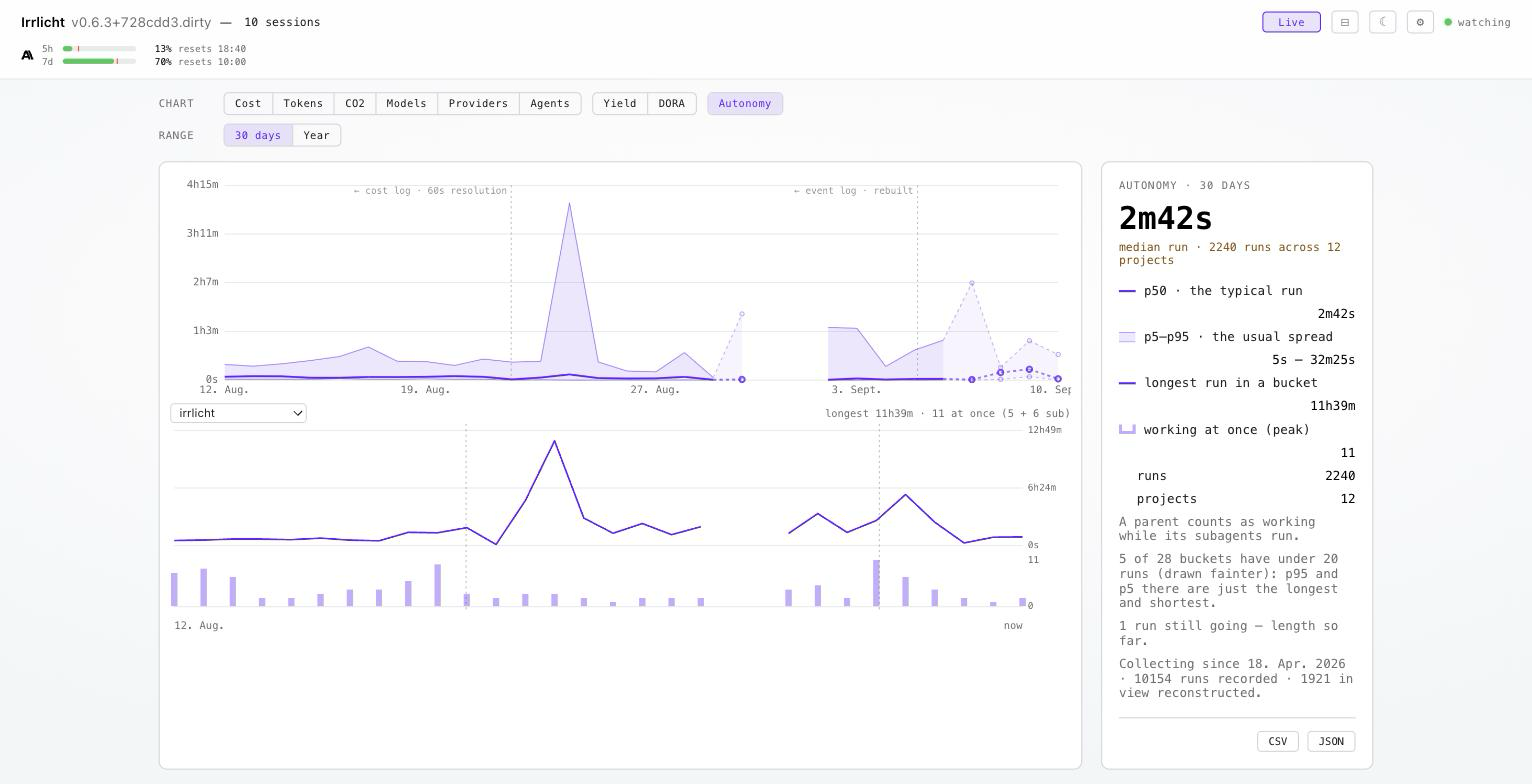This screenshot has height=784, width=1532.
Task: Switch to the Tokens chart
Action: tap(303, 104)
